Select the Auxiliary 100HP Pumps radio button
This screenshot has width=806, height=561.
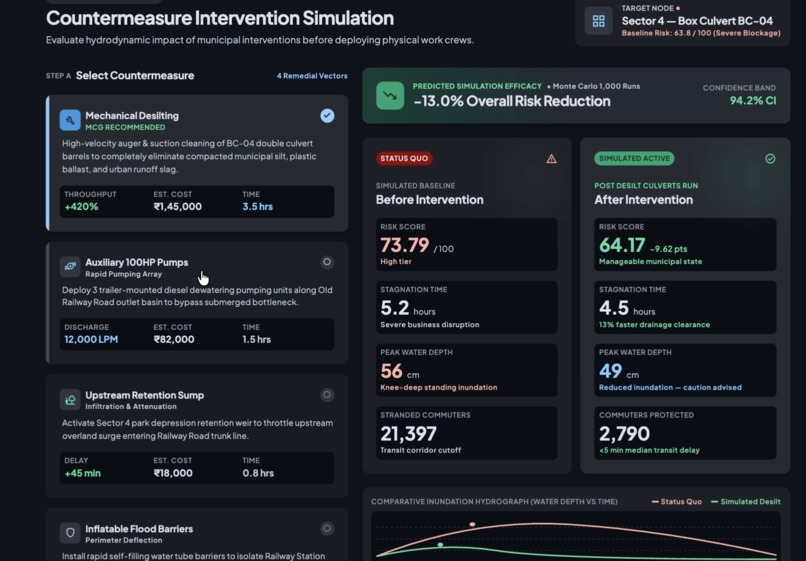[327, 262]
